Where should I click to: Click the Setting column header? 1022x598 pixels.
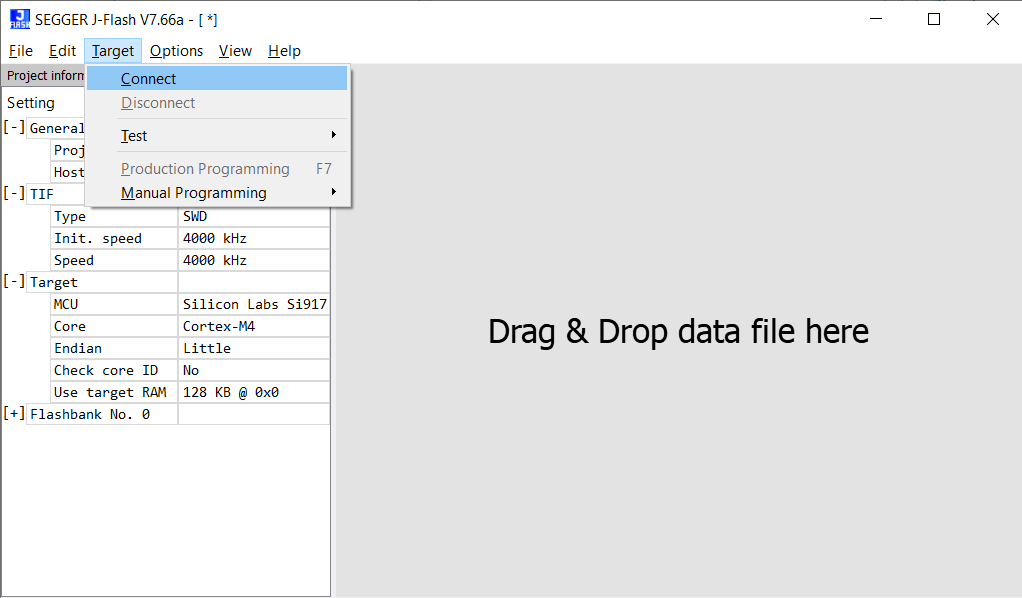click(x=31, y=103)
